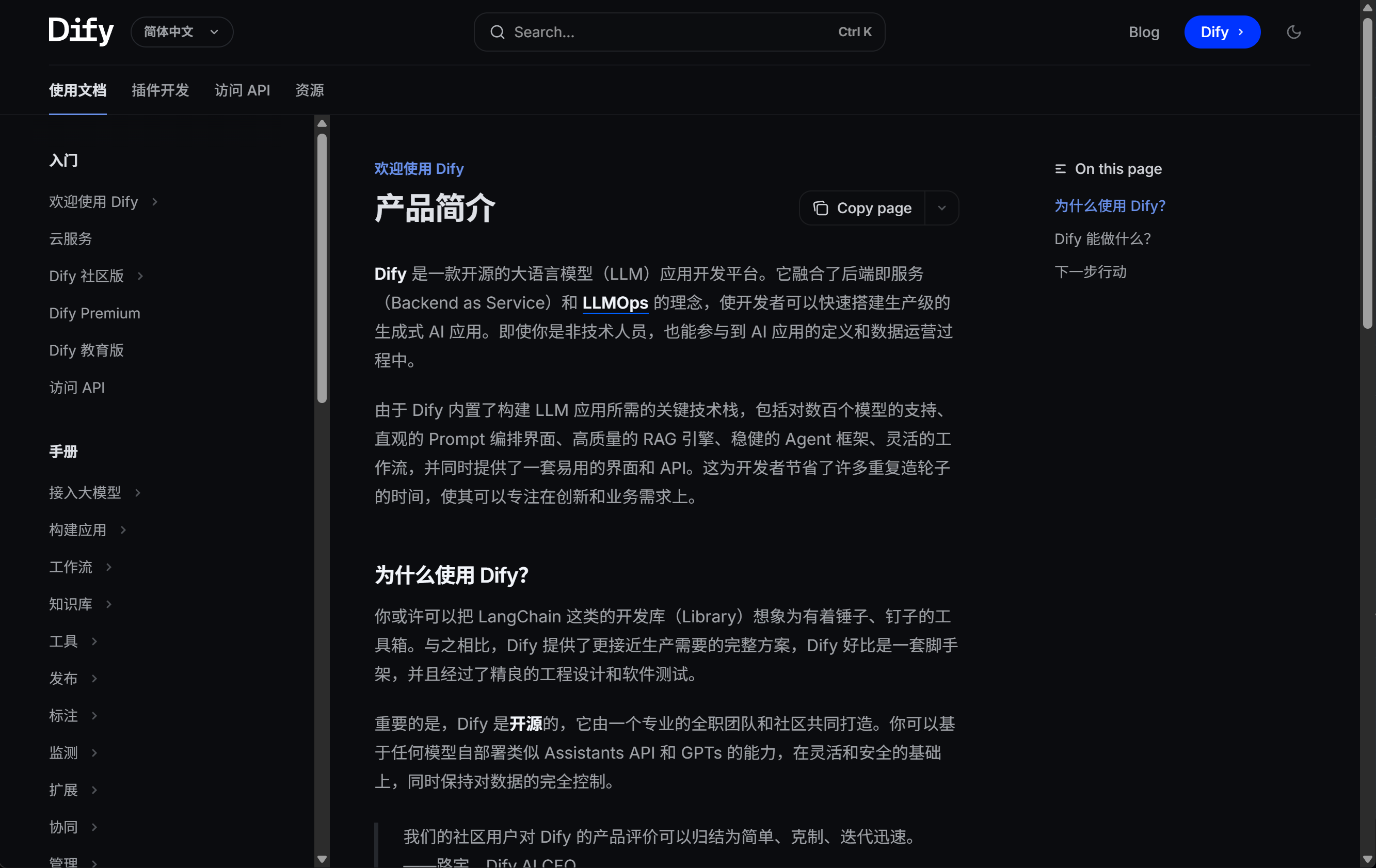Viewport: 1376px width, 868px height.
Task: Click the sidebar scroll-down arrow
Action: coord(322,859)
